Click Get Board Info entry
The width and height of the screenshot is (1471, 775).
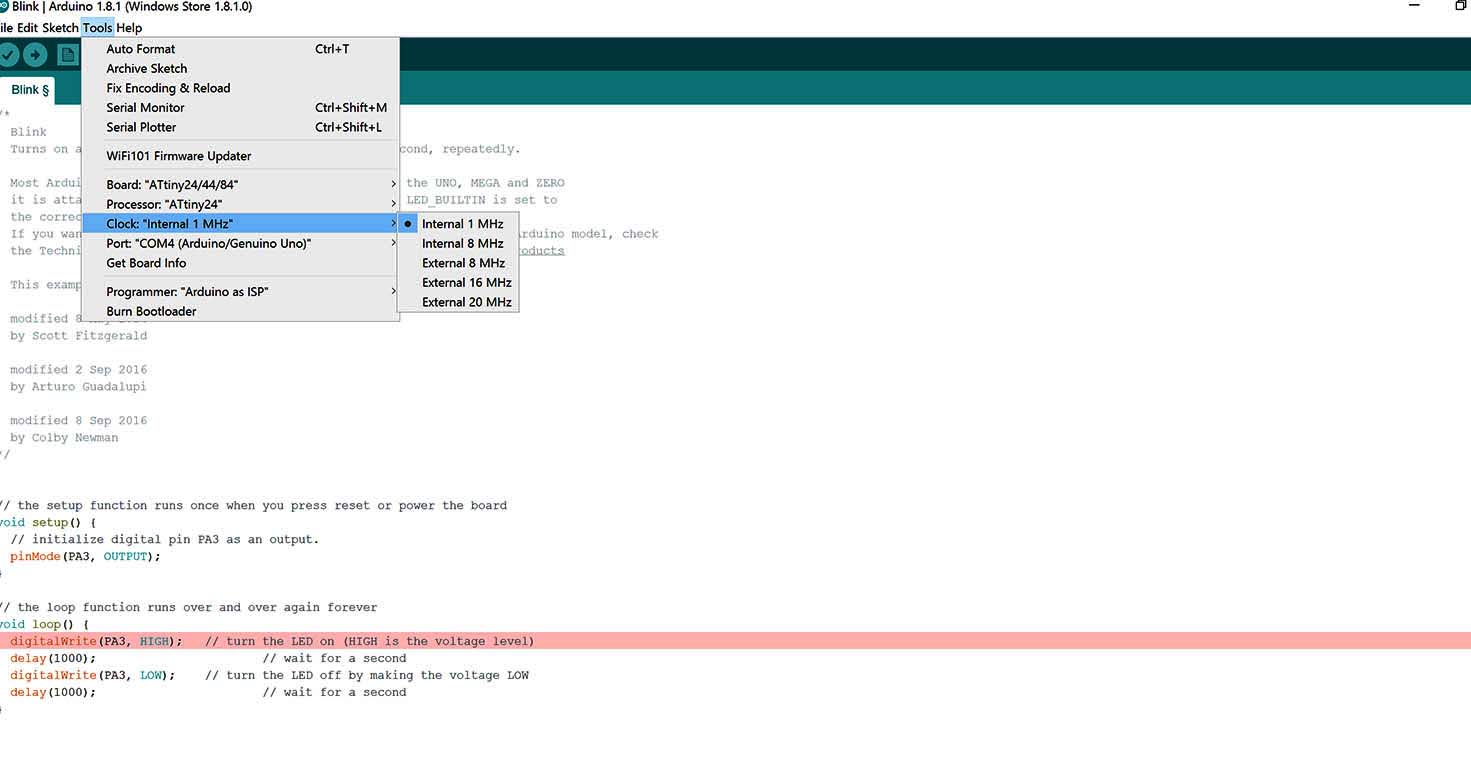tap(240, 263)
